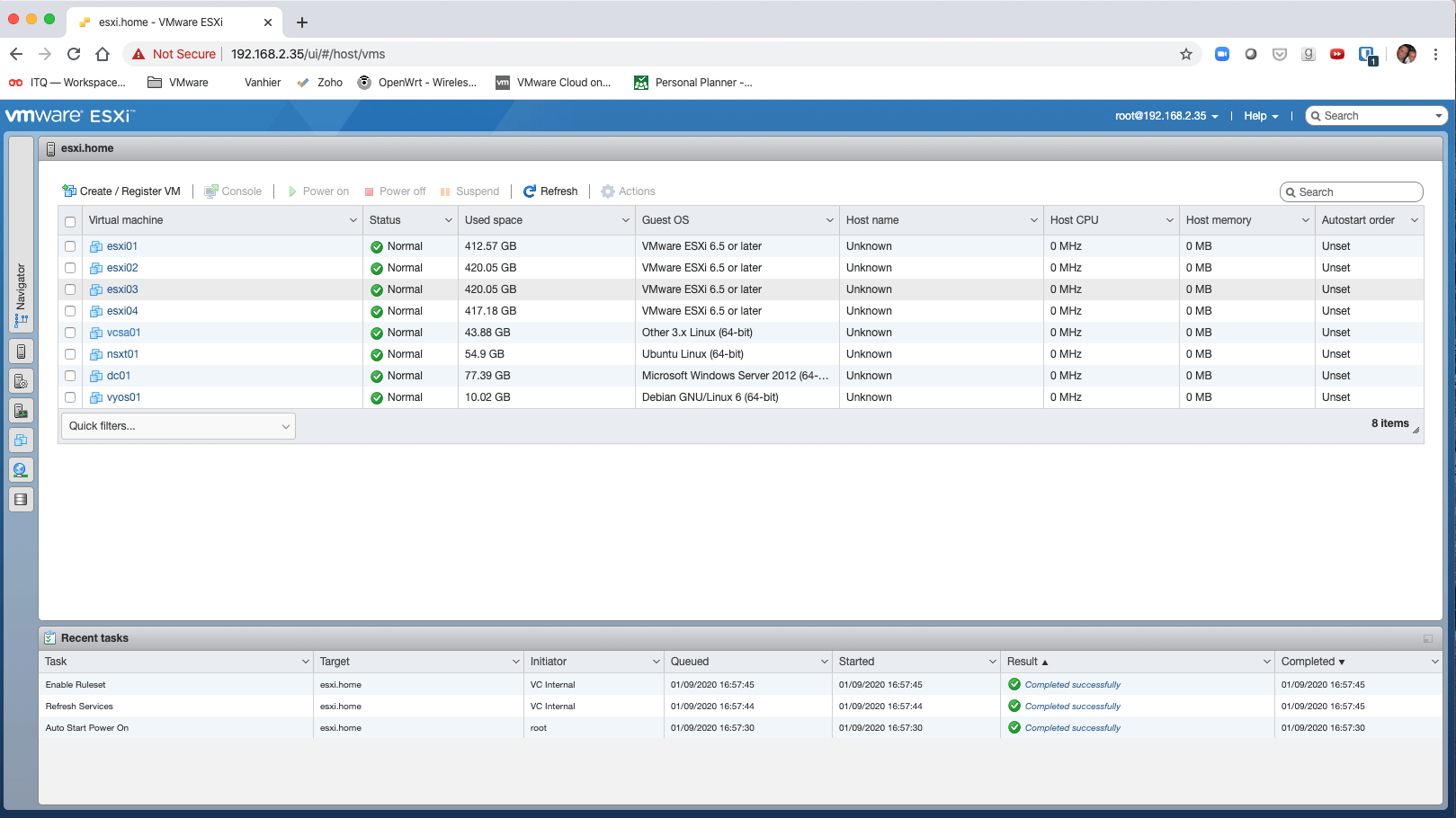Click Completed successfully for Enable Ruleset
Image resolution: width=1456 pixels, height=818 pixels.
point(1072,685)
